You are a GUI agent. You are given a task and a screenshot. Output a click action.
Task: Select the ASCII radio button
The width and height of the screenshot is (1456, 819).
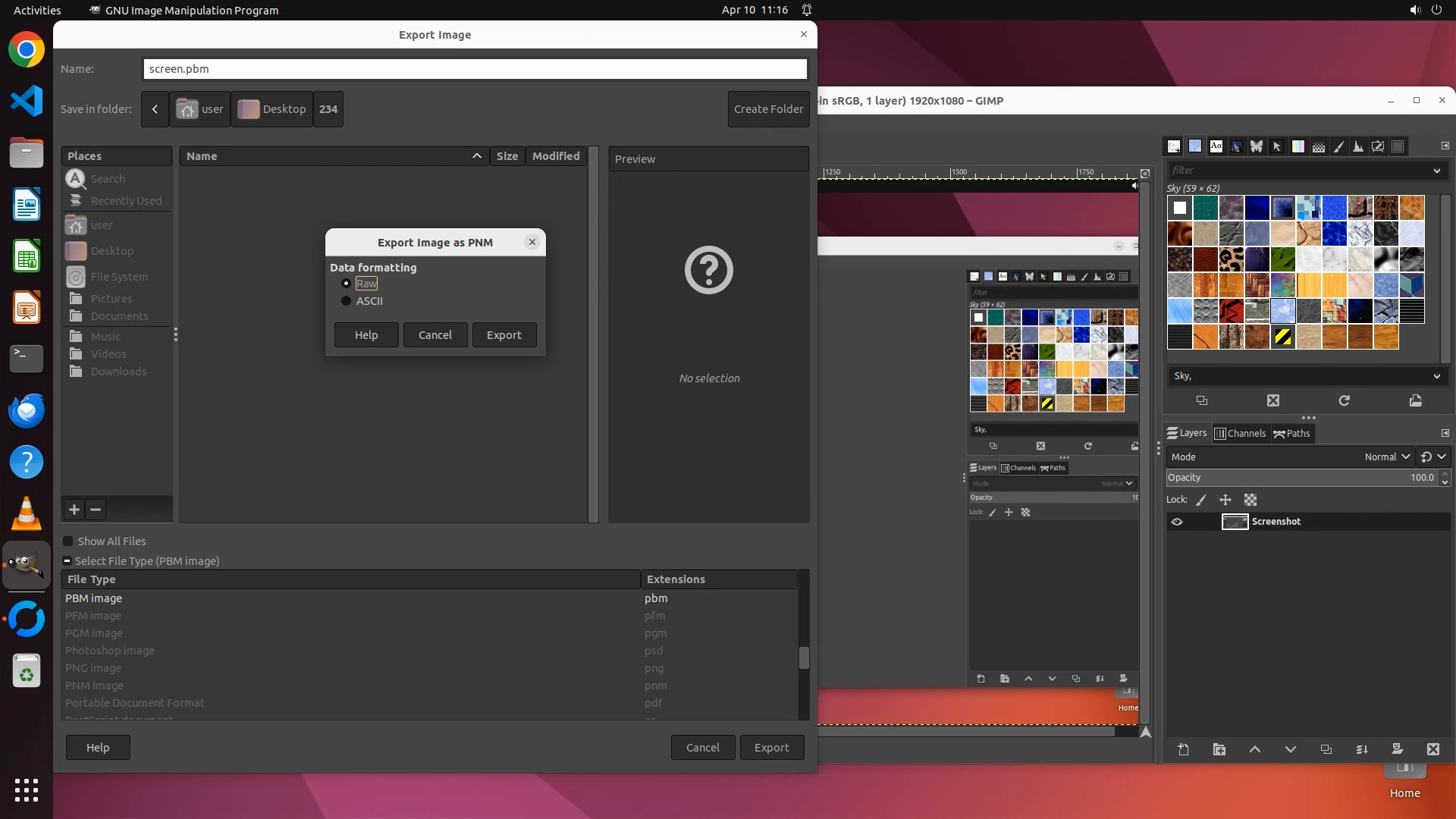(x=347, y=301)
